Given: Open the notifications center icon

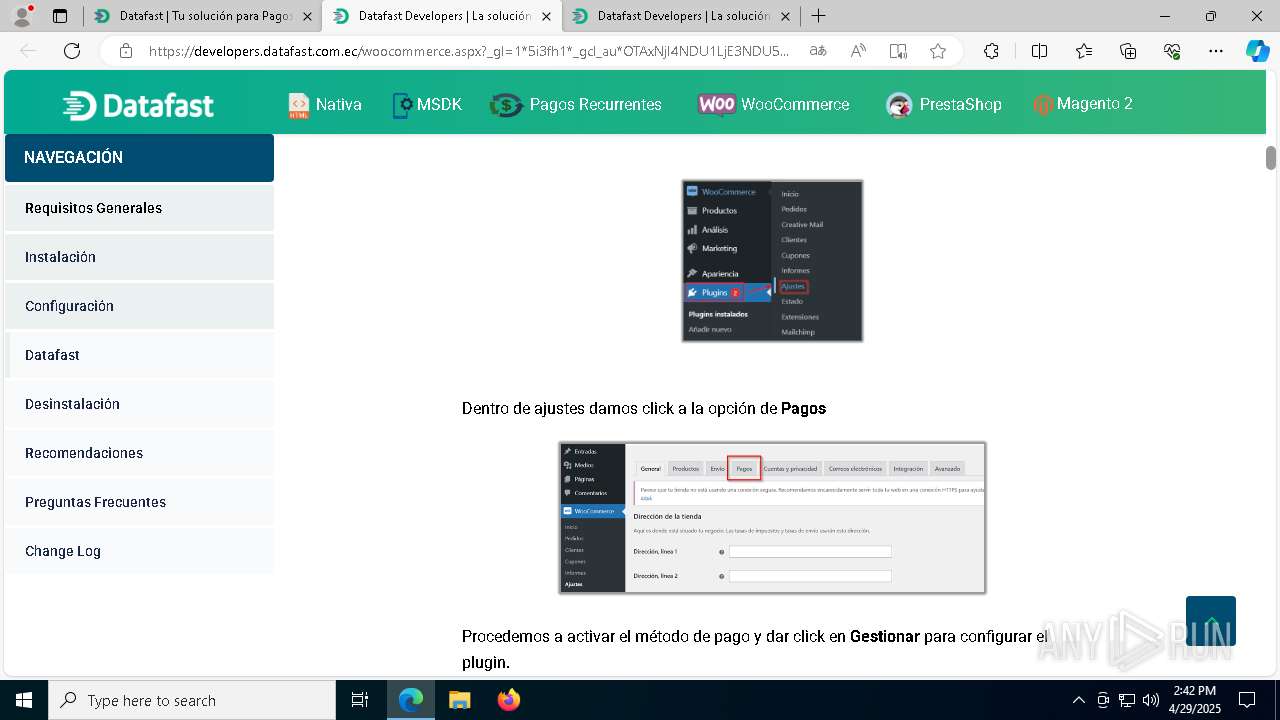Looking at the screenshot, I should [x=1247, y=700].
